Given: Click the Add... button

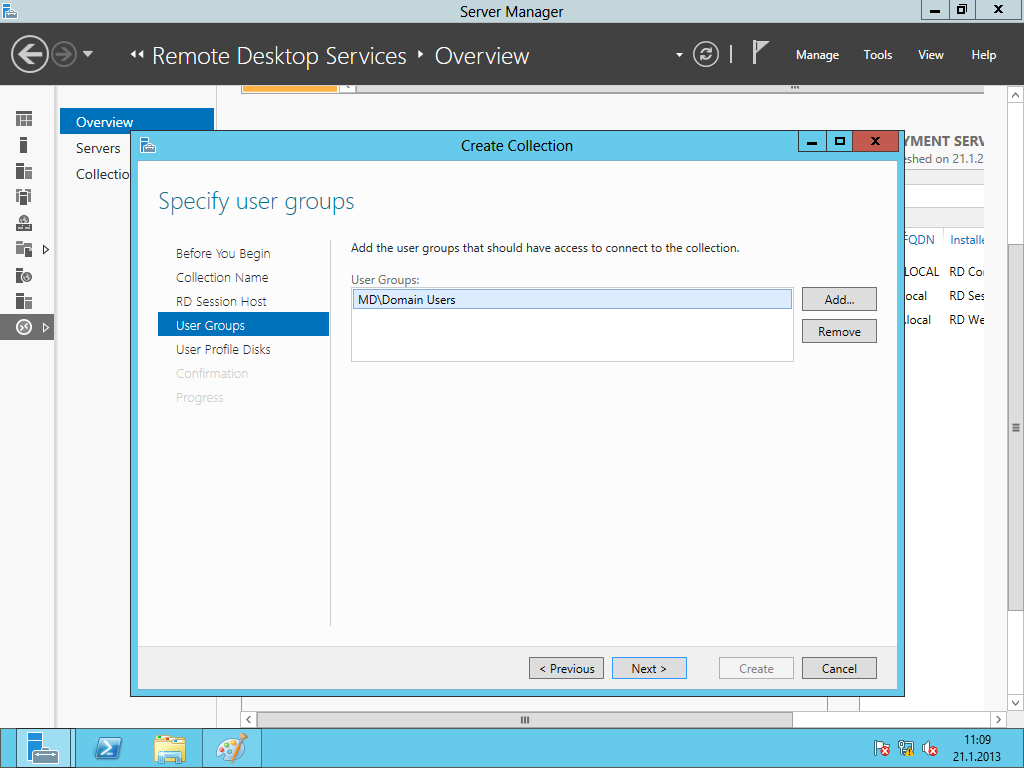Looking at the screenshot, I should pos(839,299).
